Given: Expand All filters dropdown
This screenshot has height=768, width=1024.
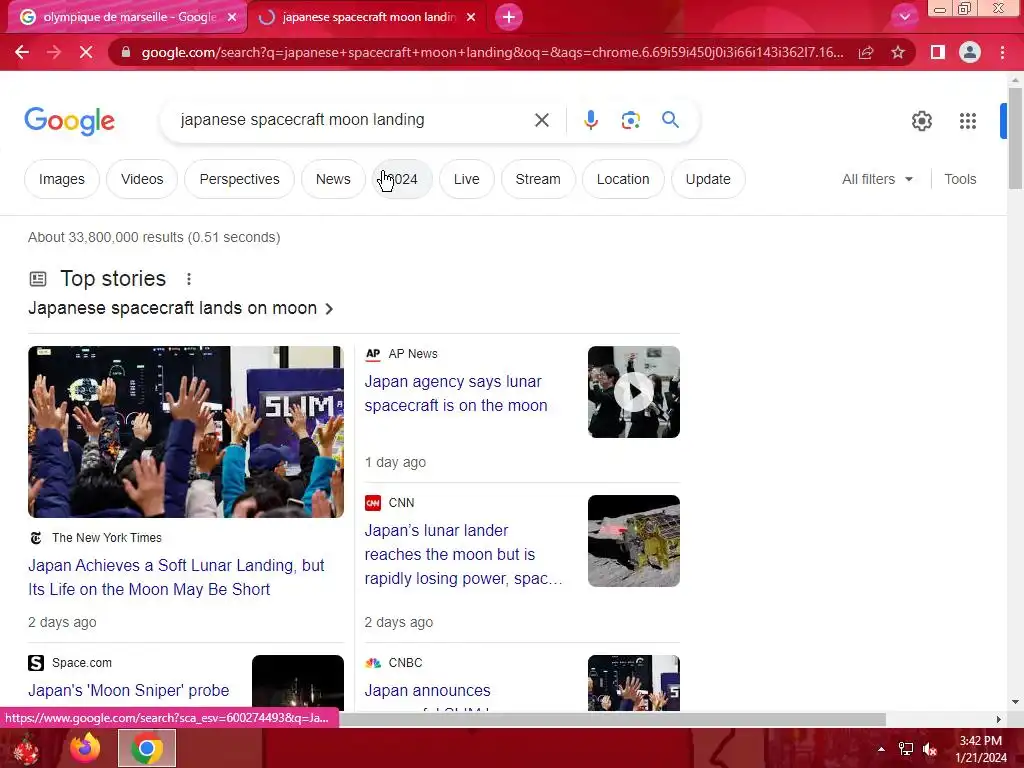Looking at the screenshot, I should (x=877, y=179).
